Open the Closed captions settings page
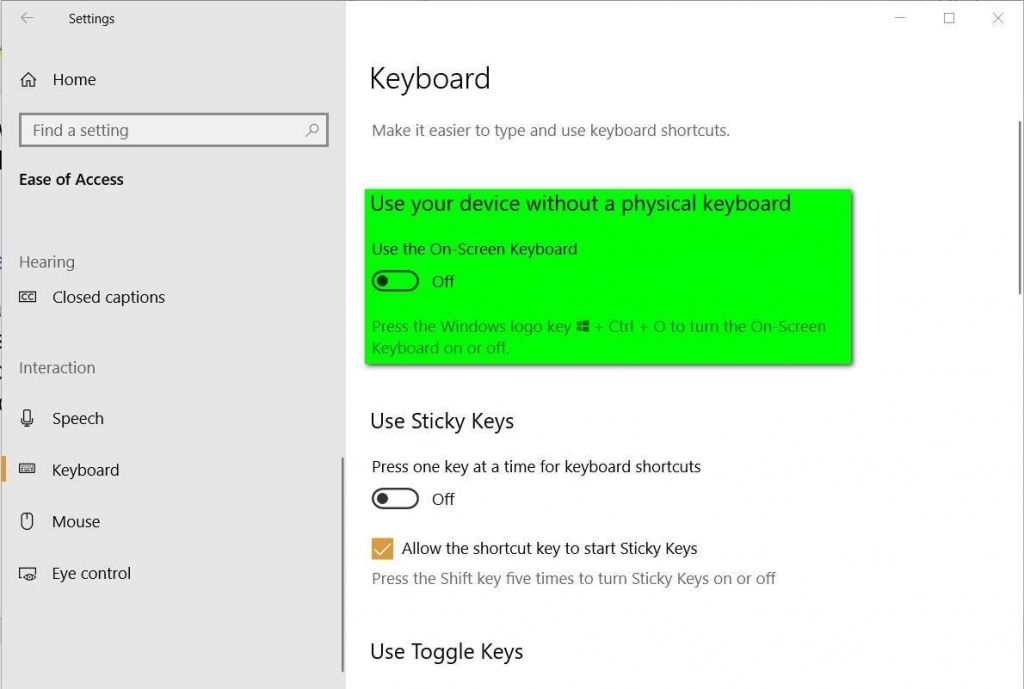 (x=108, y=297)
